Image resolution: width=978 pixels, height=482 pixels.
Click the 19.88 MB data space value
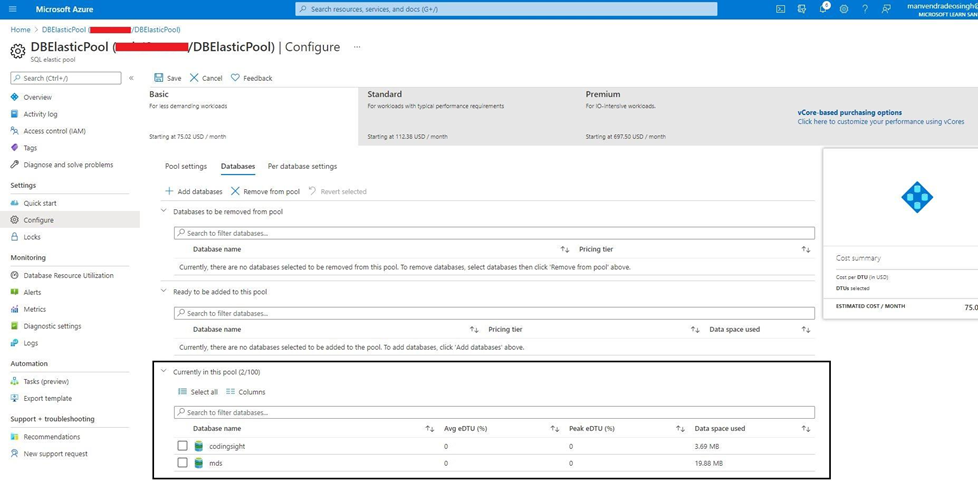tap(709, 463)
